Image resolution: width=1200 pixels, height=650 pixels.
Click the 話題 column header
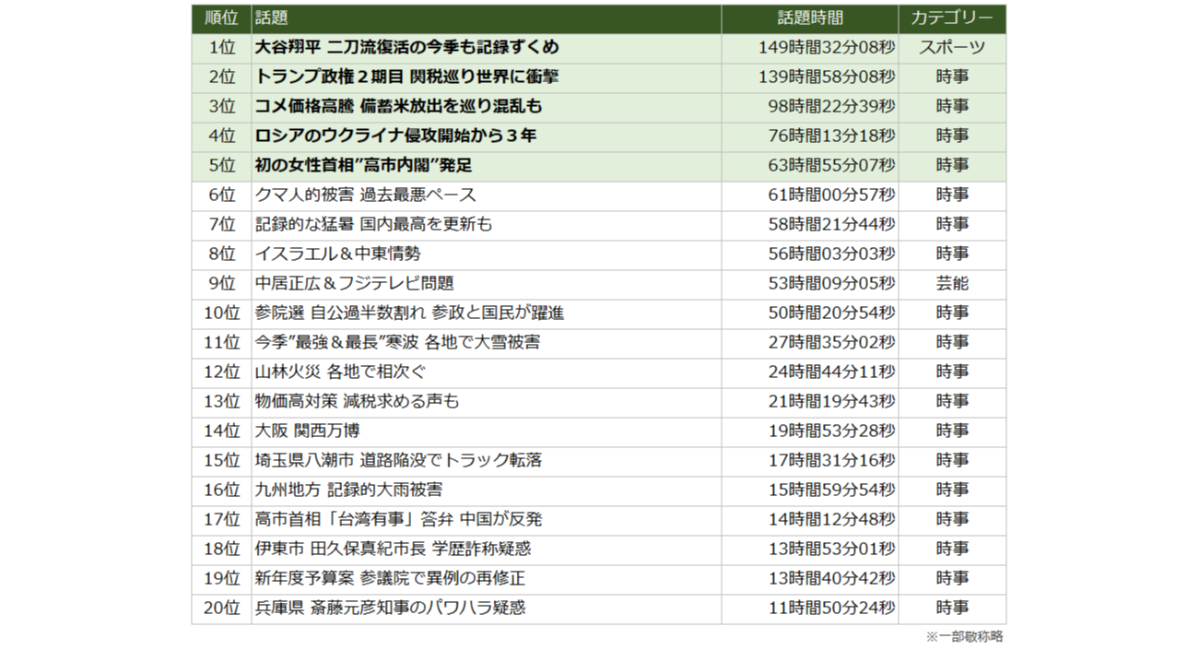pos(270,18)
